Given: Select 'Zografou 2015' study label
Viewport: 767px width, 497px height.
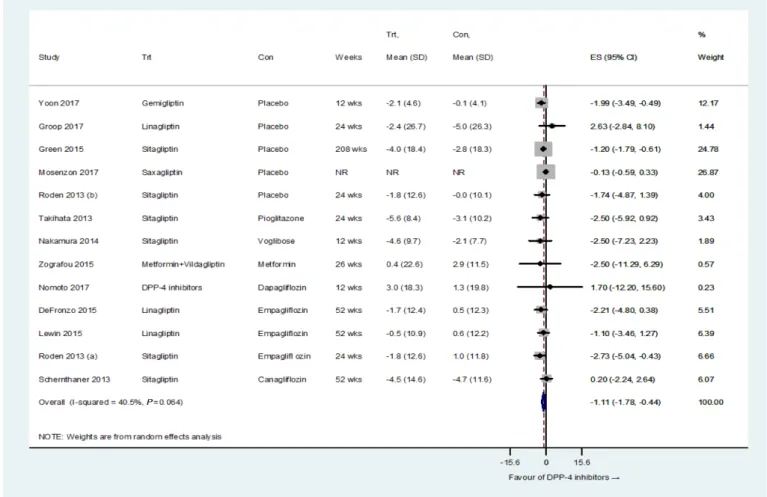Looking at the screenshot, I should [x=66, y=264].
